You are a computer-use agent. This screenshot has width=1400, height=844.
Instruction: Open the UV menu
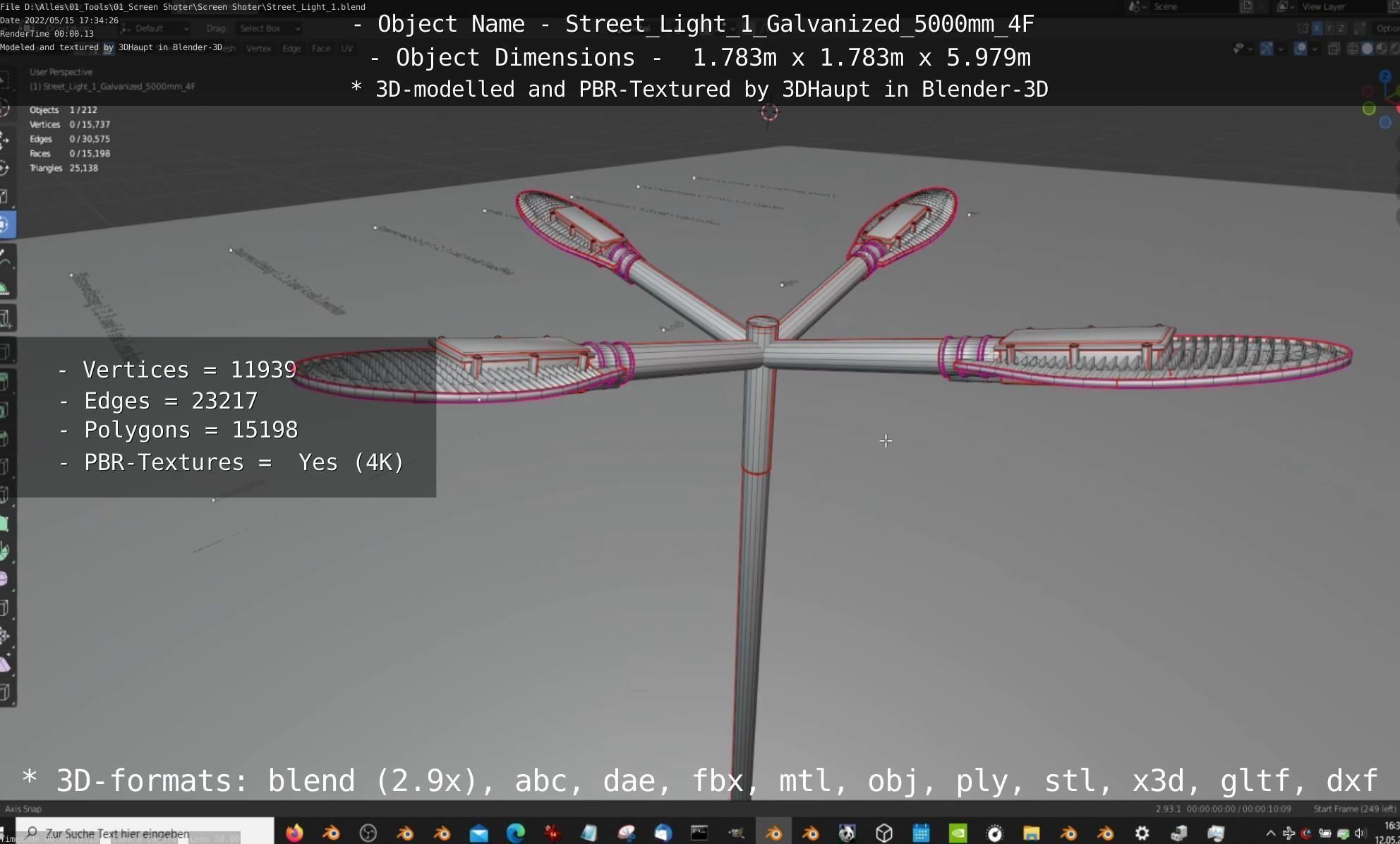346,49
